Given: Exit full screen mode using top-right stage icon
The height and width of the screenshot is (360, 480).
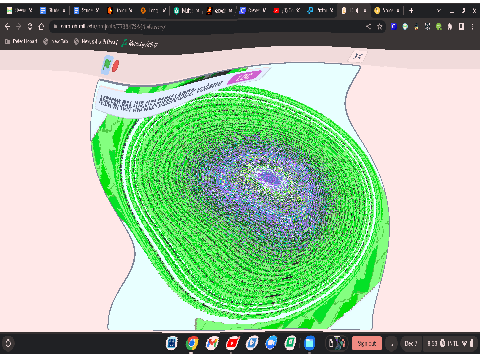Looking at the screenshot, I should [x=358, y=56].
